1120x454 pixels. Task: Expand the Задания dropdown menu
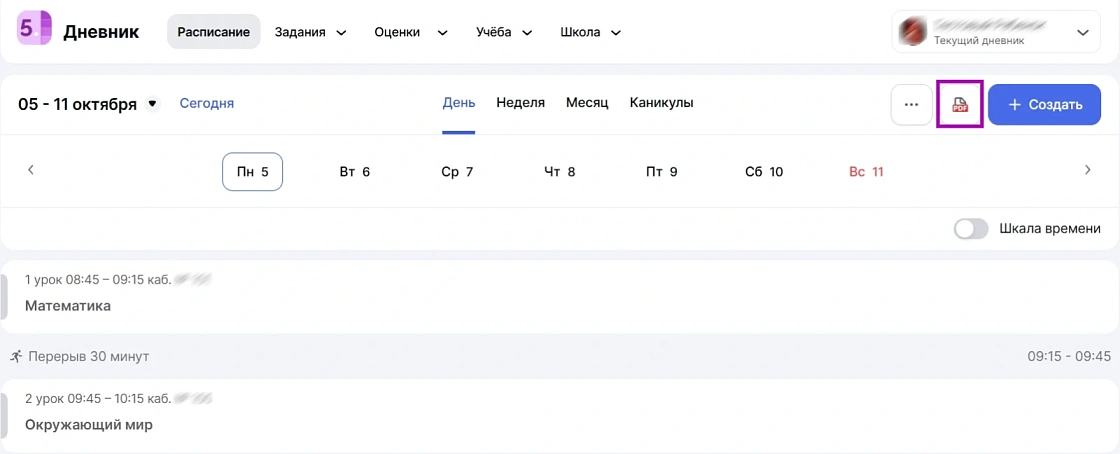pyautogui.click(x=310, y=32)
